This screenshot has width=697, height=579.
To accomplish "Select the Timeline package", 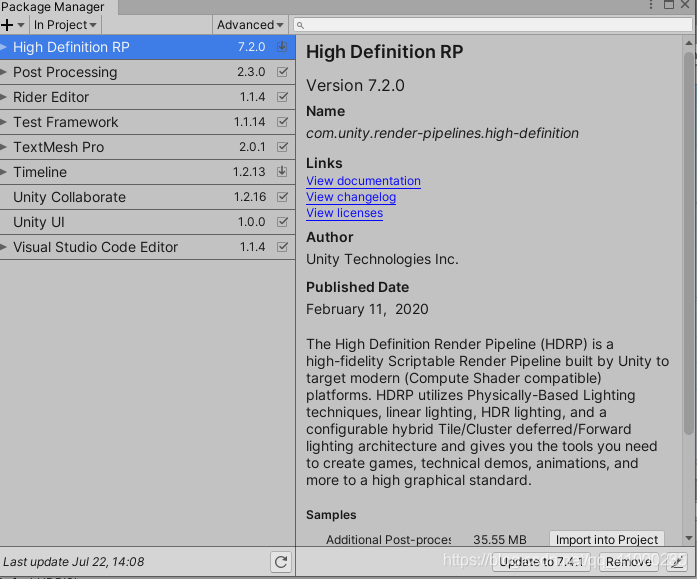I will [147, 172].
